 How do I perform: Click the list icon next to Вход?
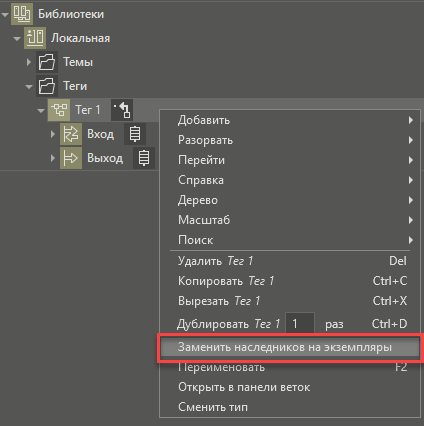135,134
